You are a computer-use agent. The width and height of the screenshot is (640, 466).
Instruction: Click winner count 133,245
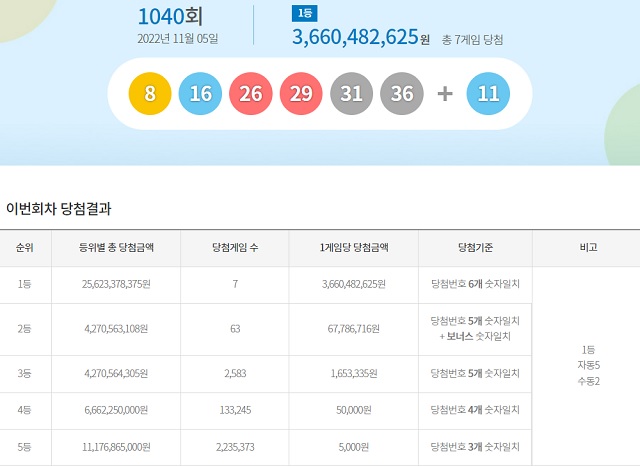[235, 410]
